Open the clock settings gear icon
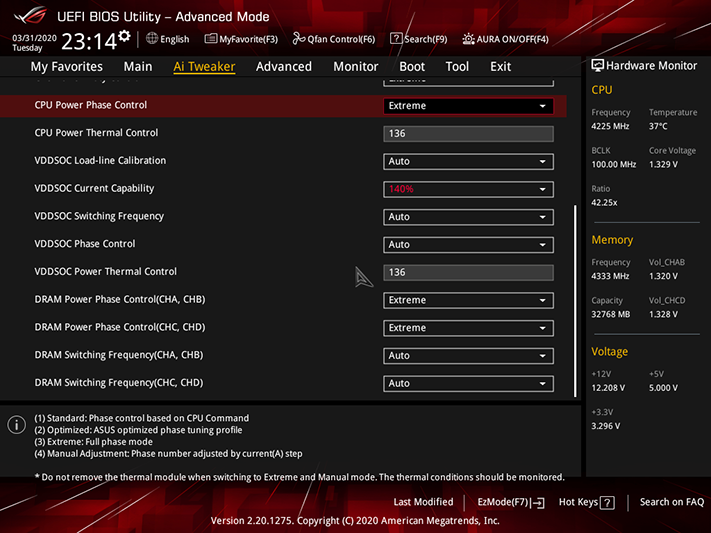The height and width of the screenshot is (533, 711). pos(124,36)
